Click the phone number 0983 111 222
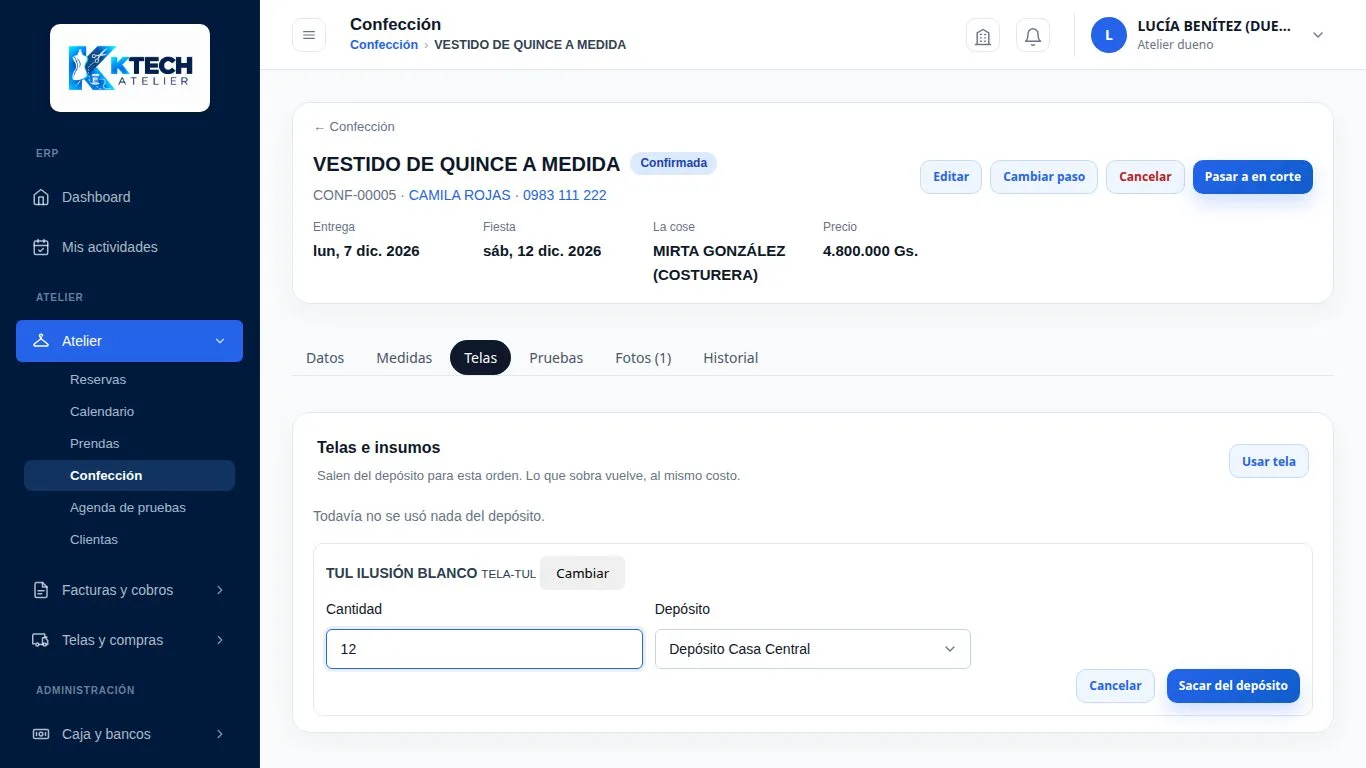Viewport: 1366px width, 768px height. pyautogui.click(x=565, y=195)
